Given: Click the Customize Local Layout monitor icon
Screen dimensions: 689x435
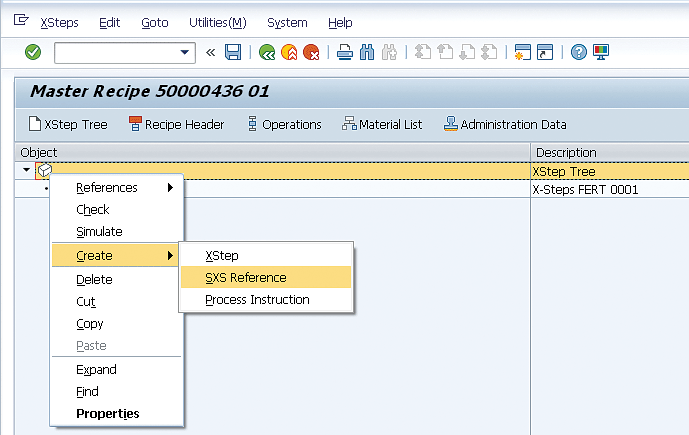Looking at the screenshot, I should [601, 52].
